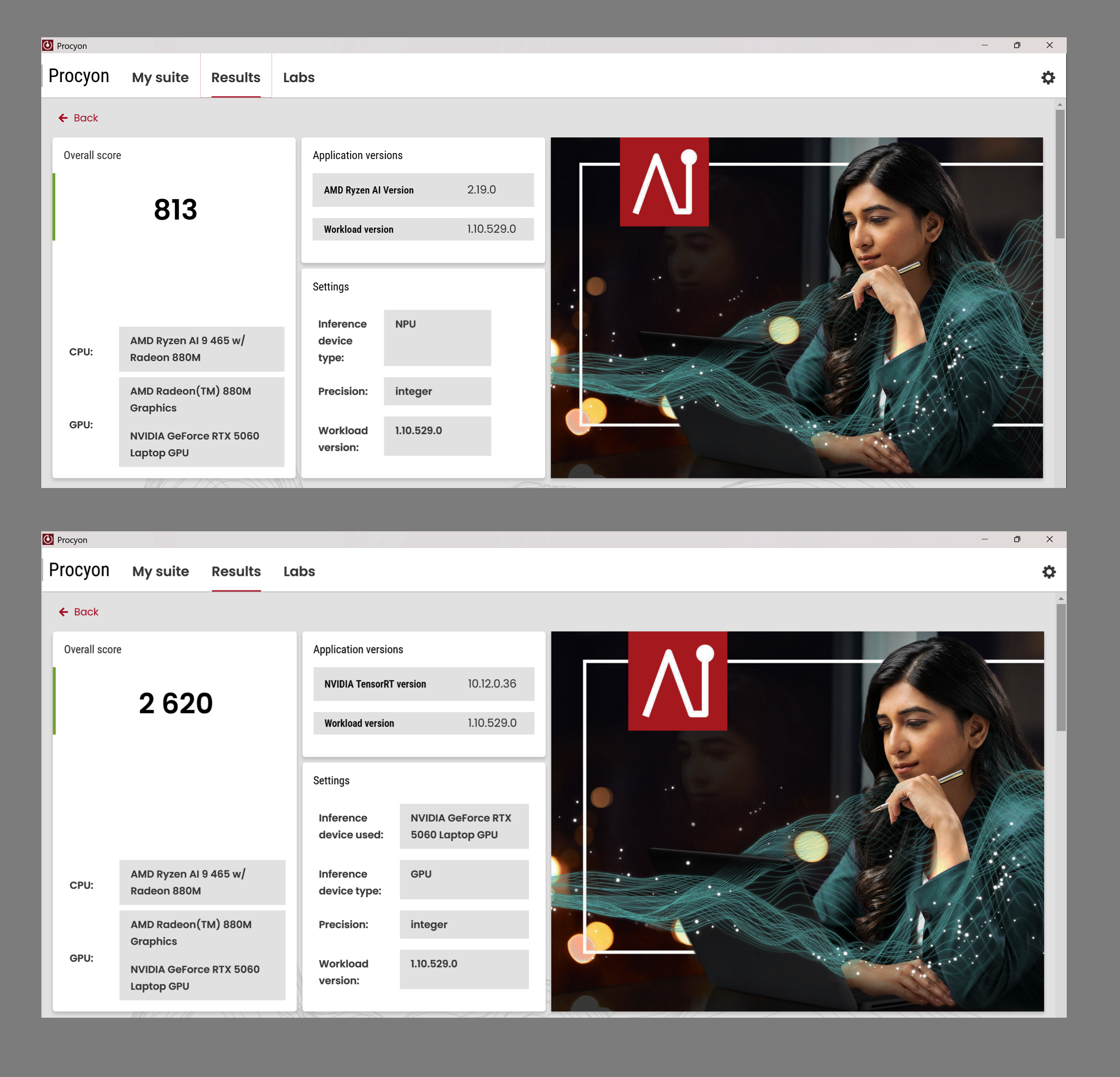Select Results tab in bottom window
Image resolution: width=1120 pixels, height=1077 pixels.
coord(236,571)
